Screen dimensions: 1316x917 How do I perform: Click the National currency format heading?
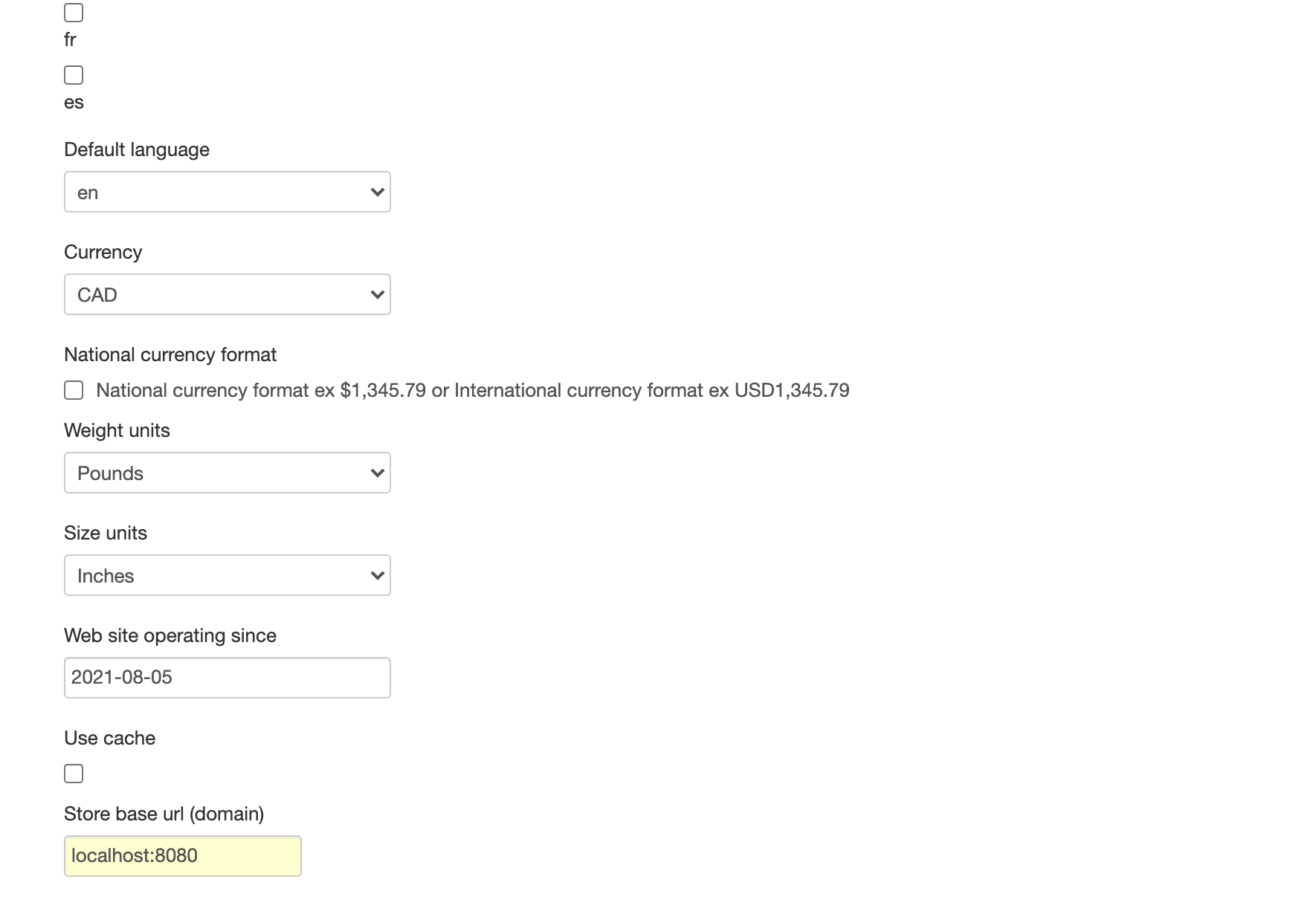[x=170, y=354]
